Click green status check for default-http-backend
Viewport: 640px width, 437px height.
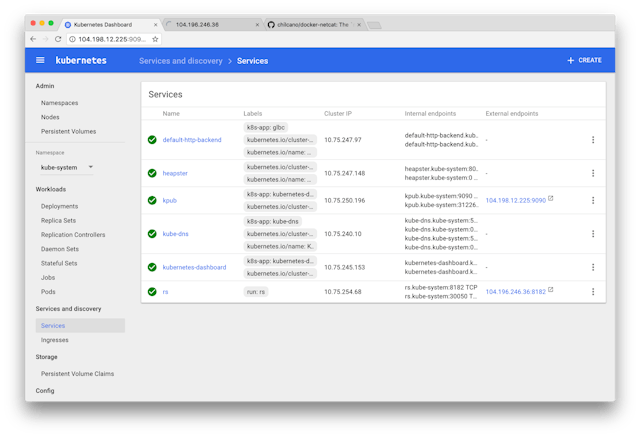tap(152, 140)
